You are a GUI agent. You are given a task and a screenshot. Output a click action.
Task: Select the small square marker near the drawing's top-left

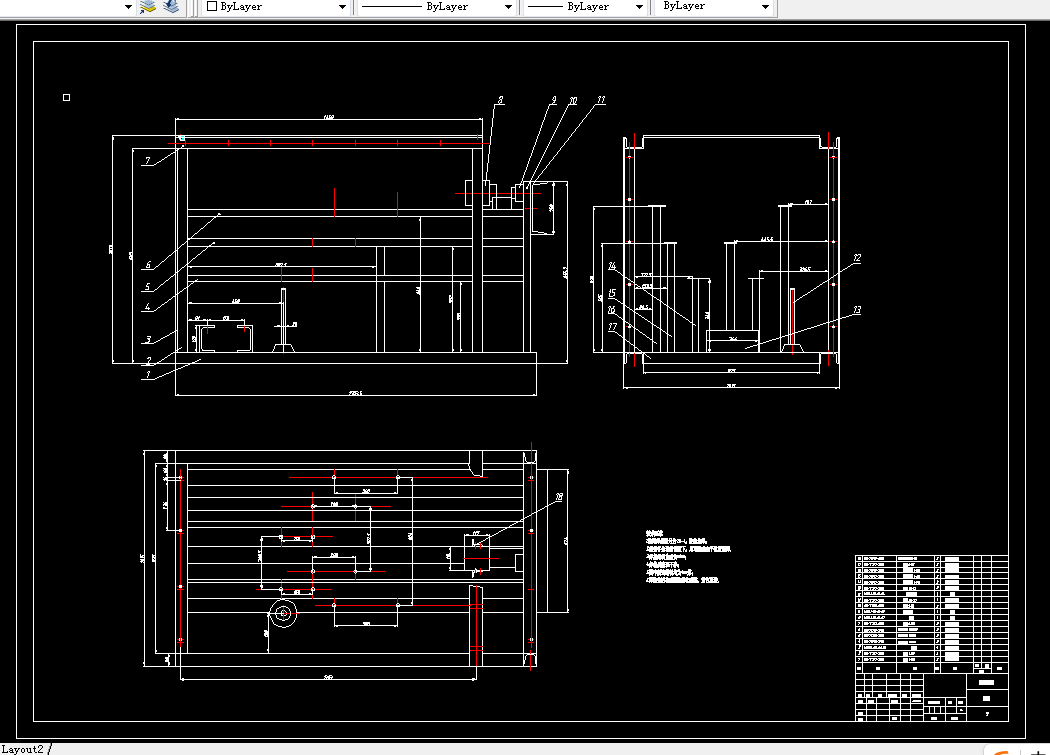click(66, 98)
